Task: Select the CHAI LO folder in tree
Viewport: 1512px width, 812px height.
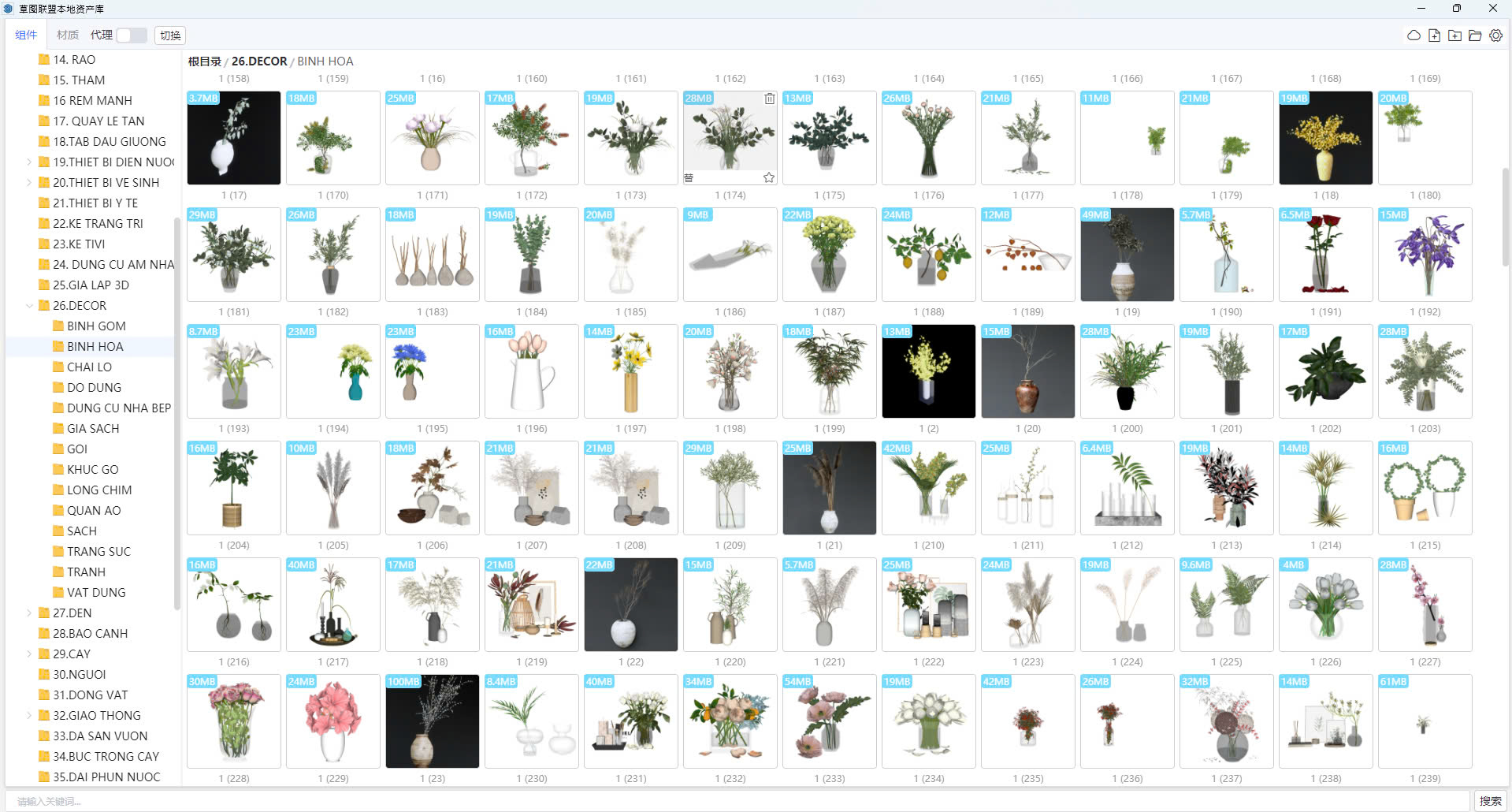Action: pyautogui.click(x=89, y=367)
